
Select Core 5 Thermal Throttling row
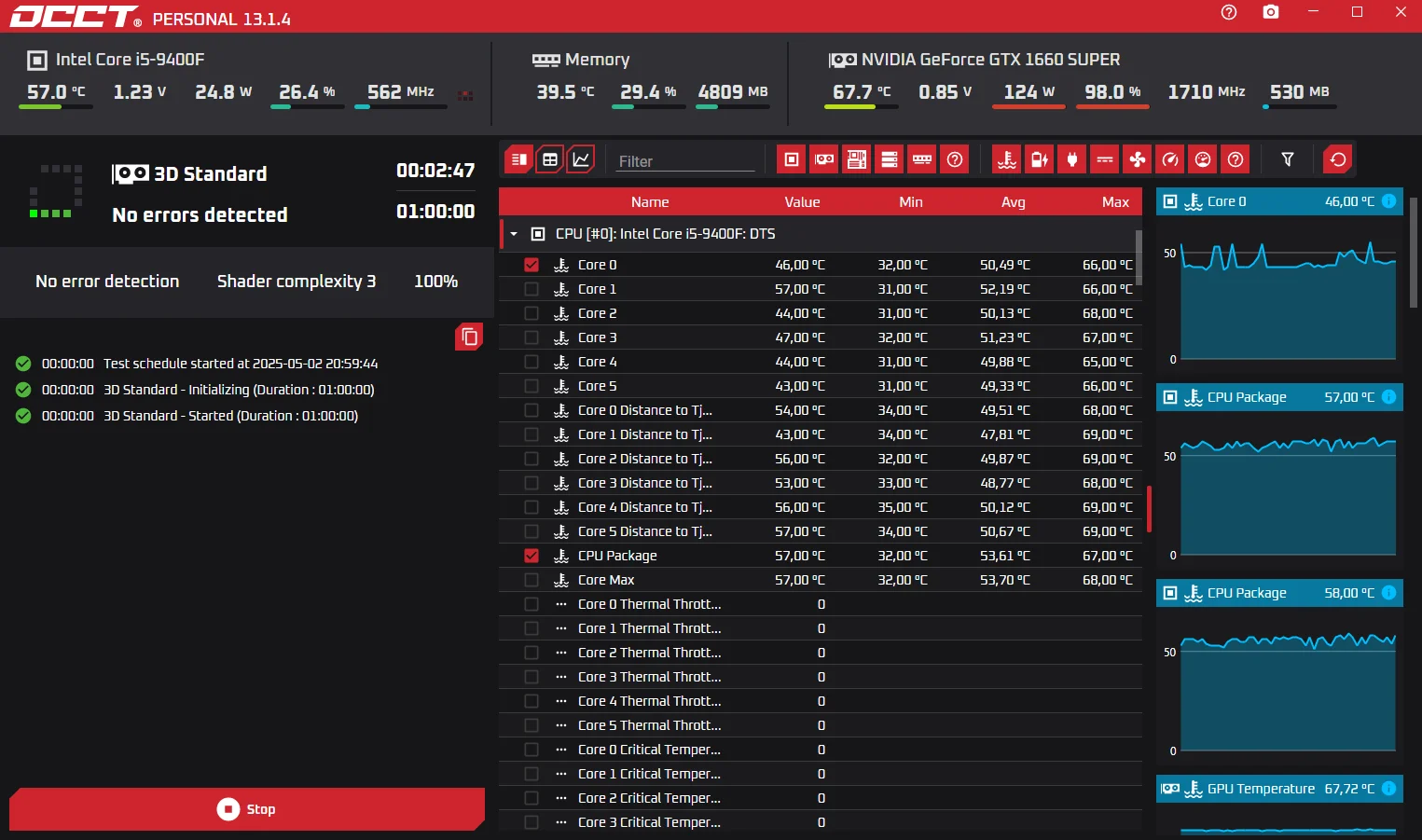821,725
